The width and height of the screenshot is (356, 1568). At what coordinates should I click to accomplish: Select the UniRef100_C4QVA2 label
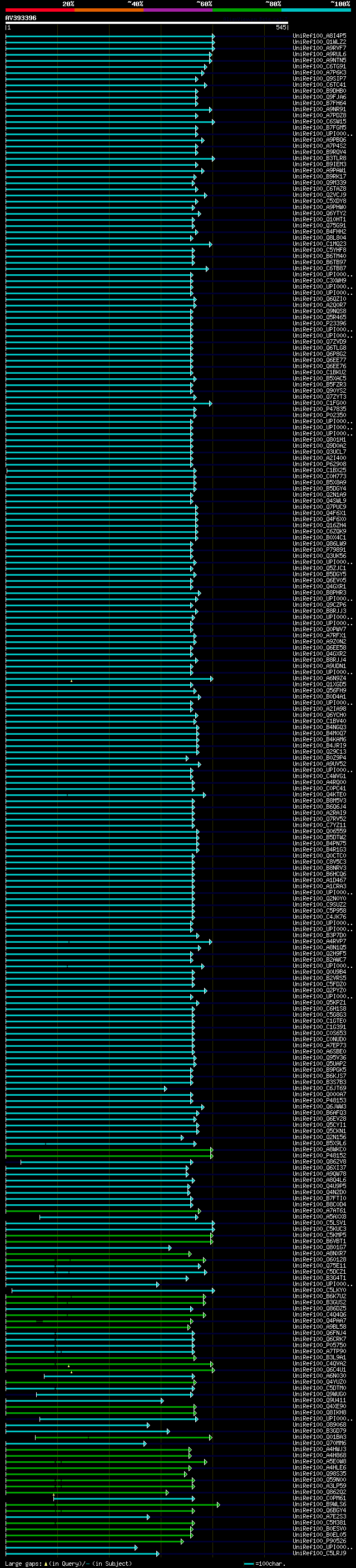[x=319, y=1363]
